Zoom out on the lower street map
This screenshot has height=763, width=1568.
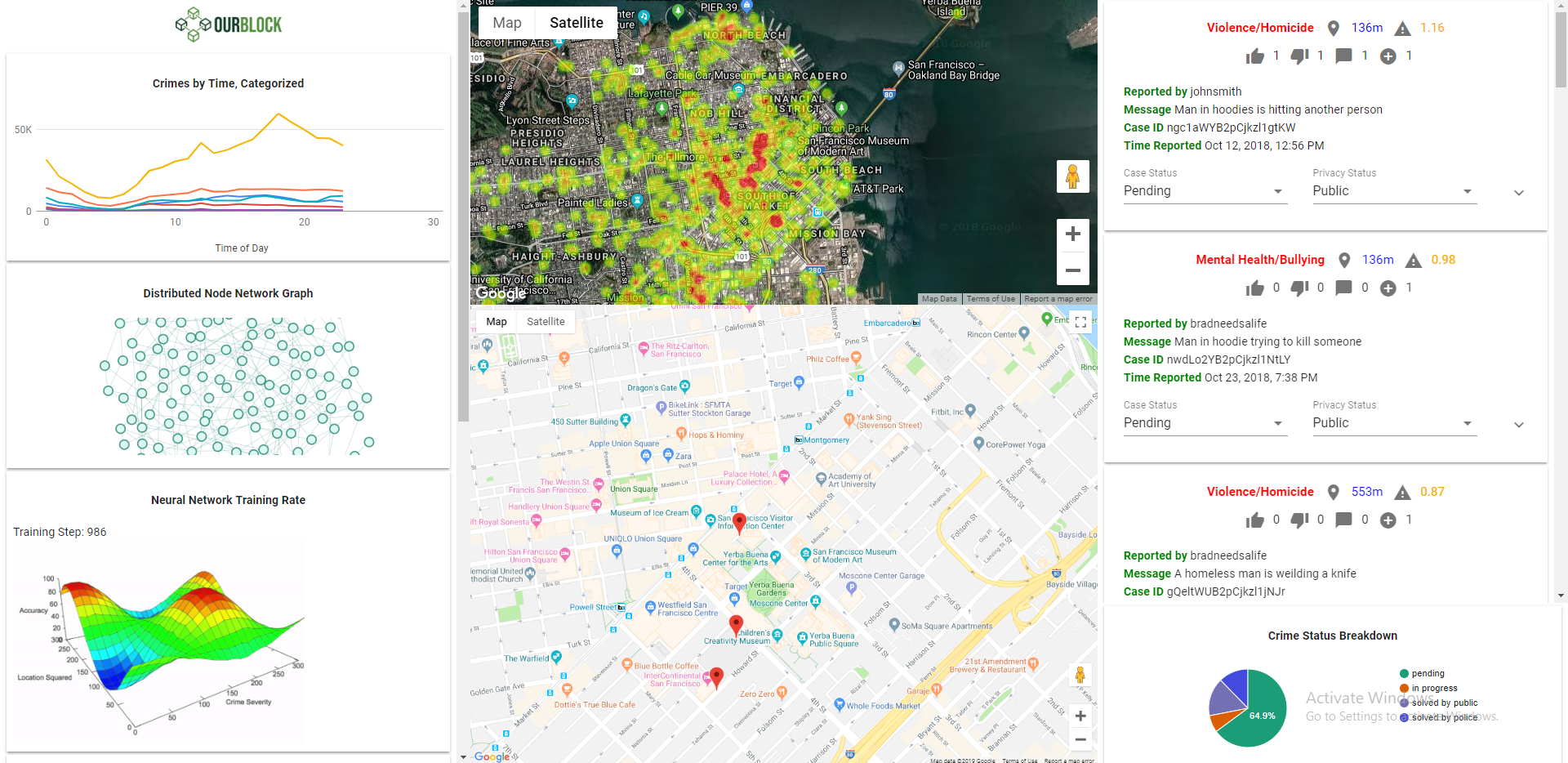point(1080,739)
